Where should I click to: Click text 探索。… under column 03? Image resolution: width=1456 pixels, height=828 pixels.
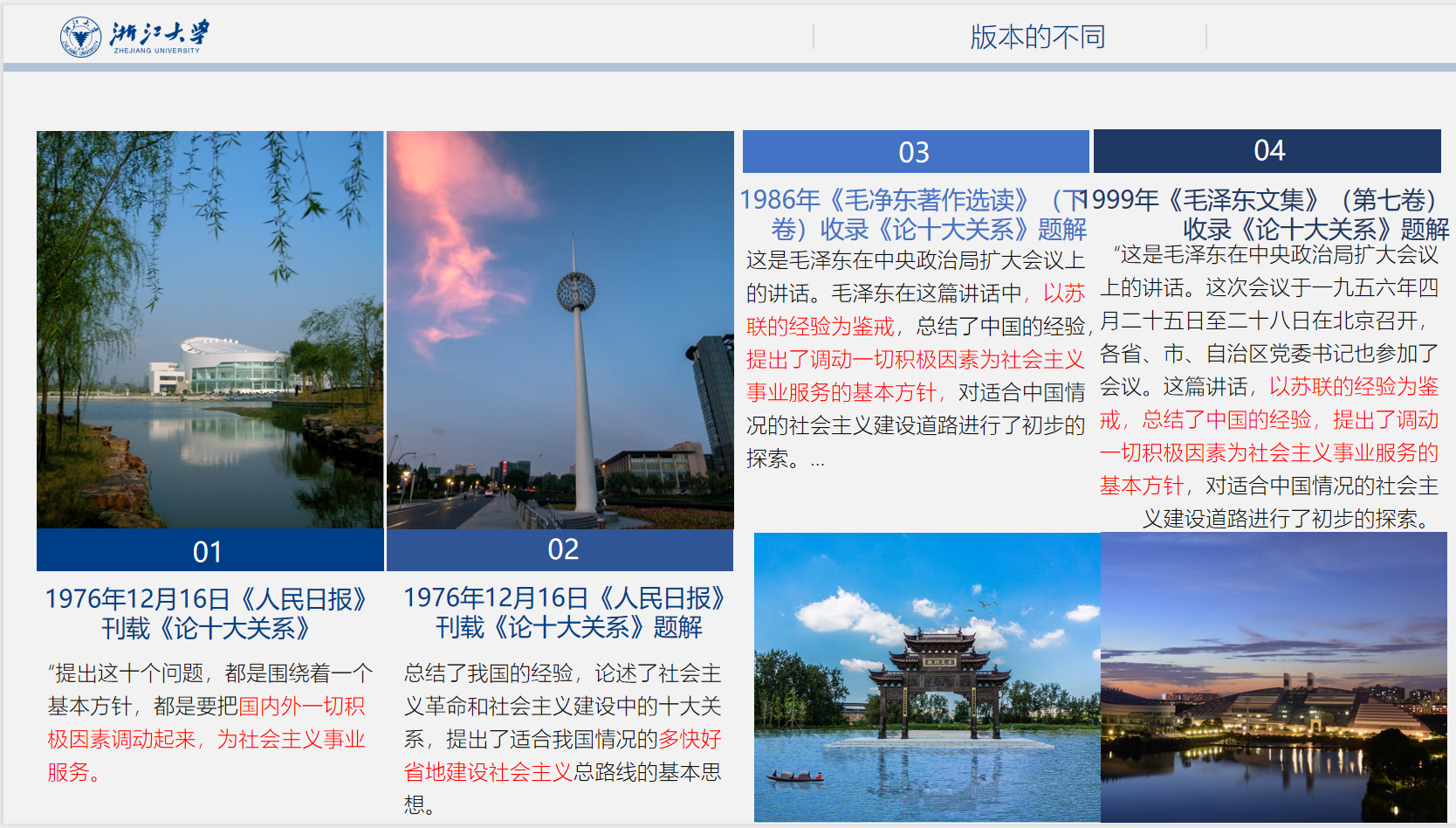pyautogui.click(x=786, y=459)
